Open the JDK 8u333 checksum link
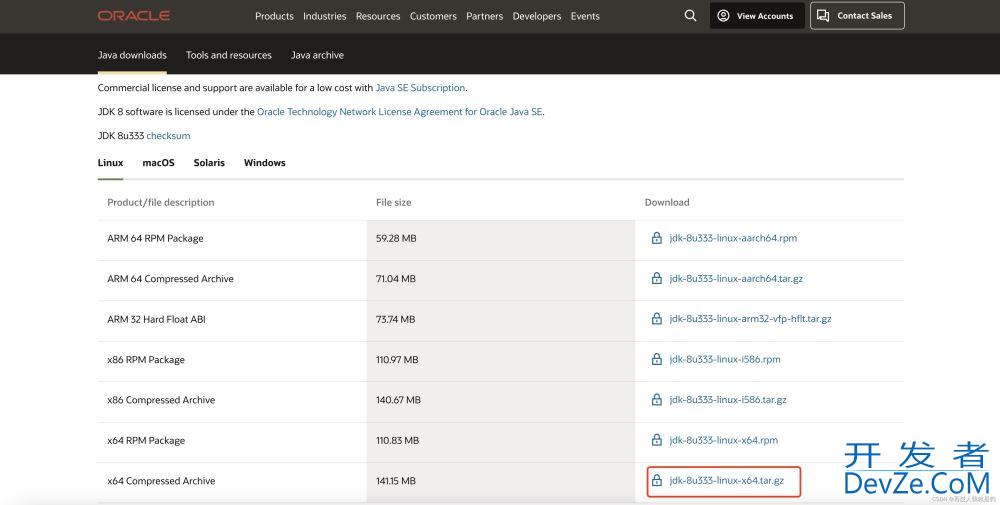The image size is (1000, 505). [168, 136]
